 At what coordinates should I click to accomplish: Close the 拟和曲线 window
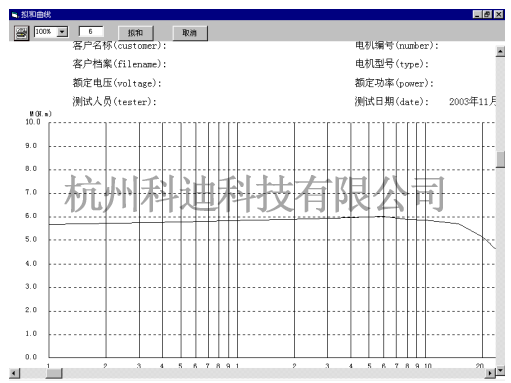pos(498,15)
